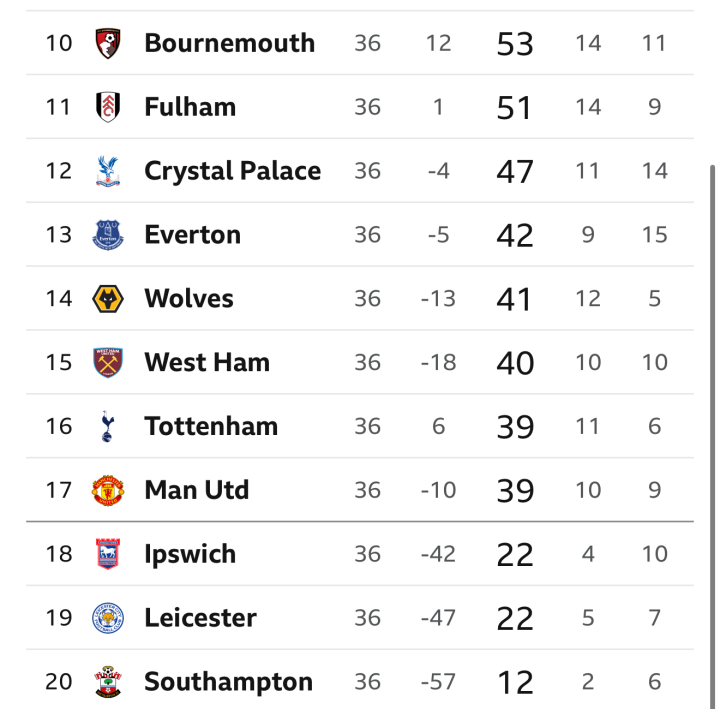Viewport: 720px width, 709px height.
Task: Open the Man Utd team link
Action: coord(197,490)
